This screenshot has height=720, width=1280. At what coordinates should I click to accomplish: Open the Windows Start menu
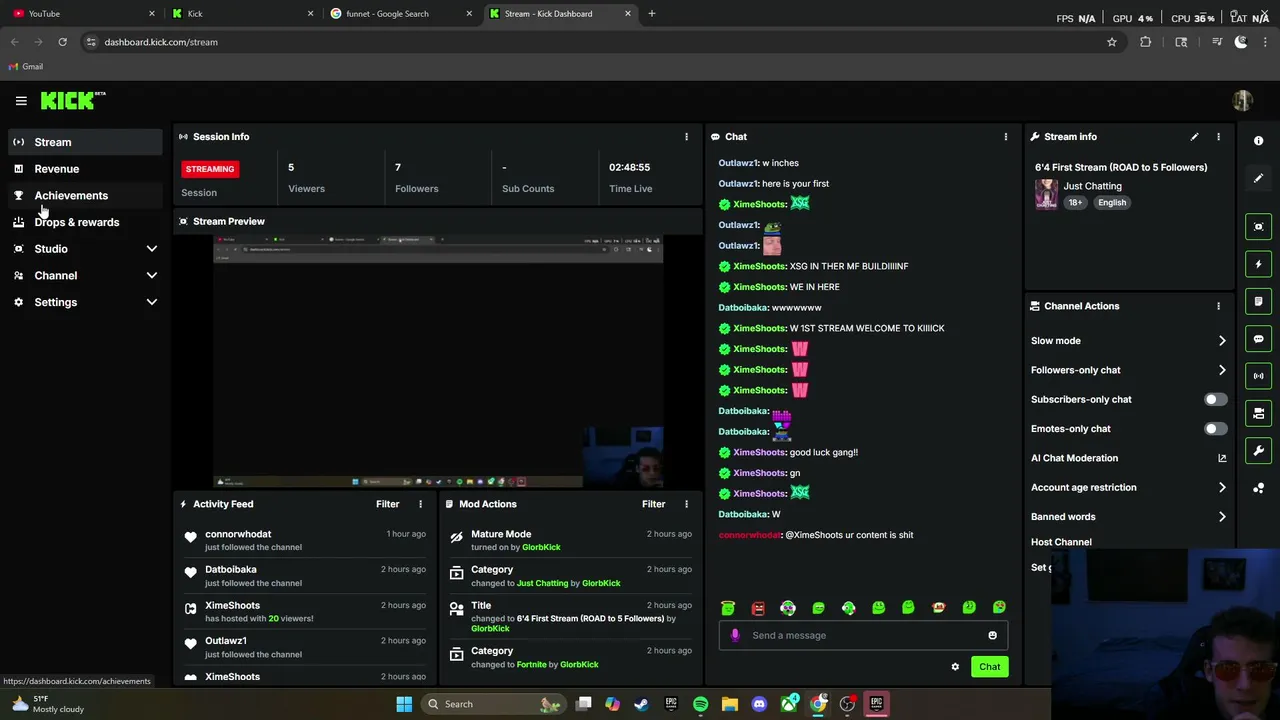[404, 704]
